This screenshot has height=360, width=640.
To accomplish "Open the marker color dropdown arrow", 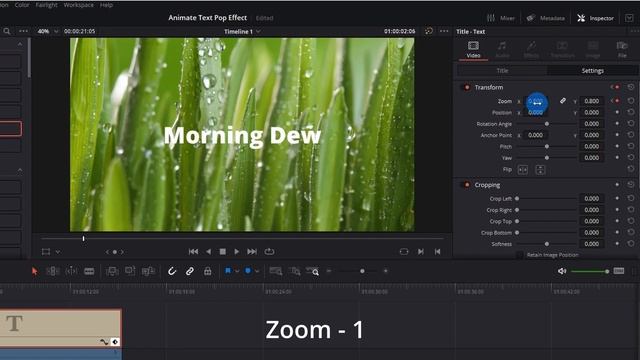I will click(257, 271).
